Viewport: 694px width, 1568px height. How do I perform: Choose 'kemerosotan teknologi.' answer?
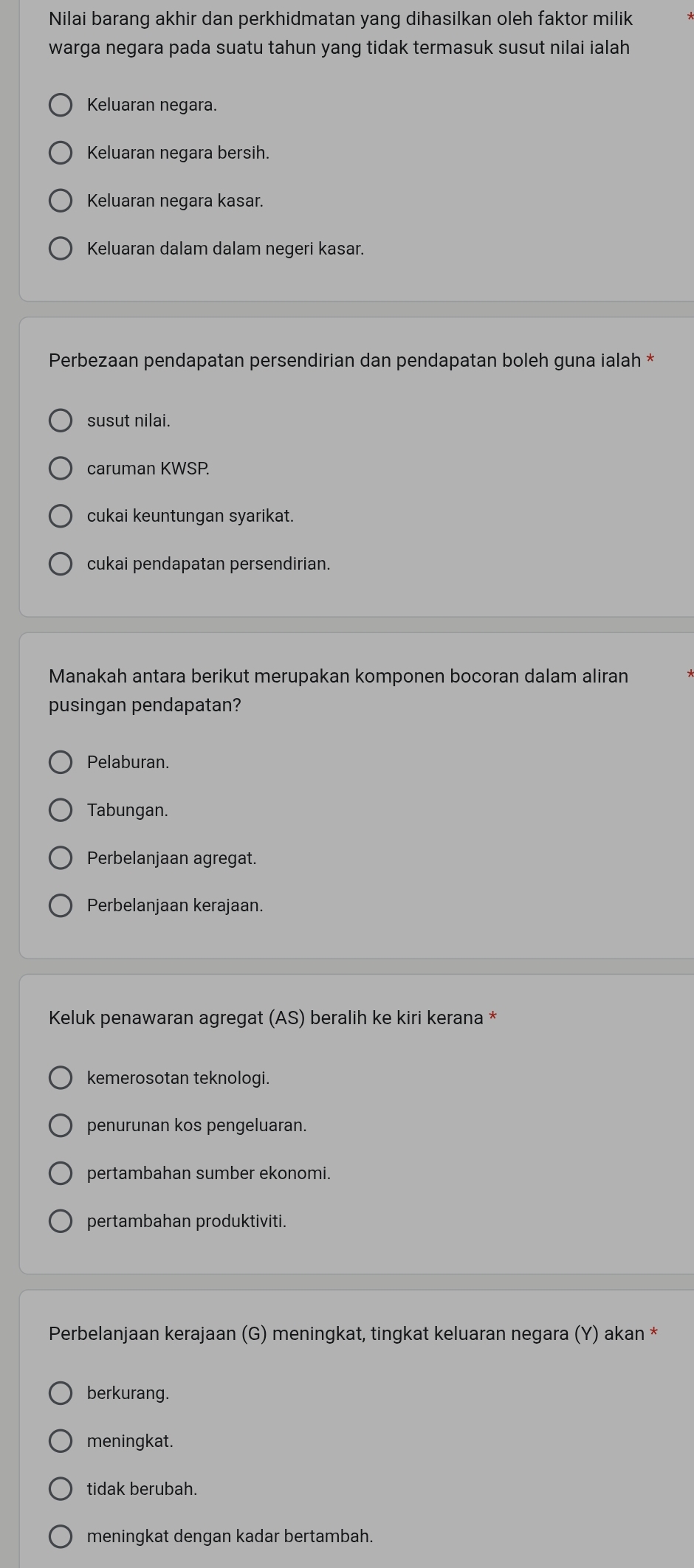[61, 1078]
